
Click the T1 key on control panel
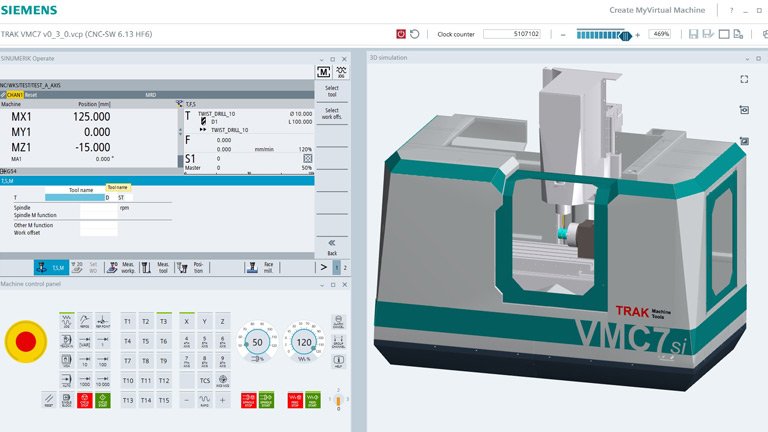tap(127, 321)
